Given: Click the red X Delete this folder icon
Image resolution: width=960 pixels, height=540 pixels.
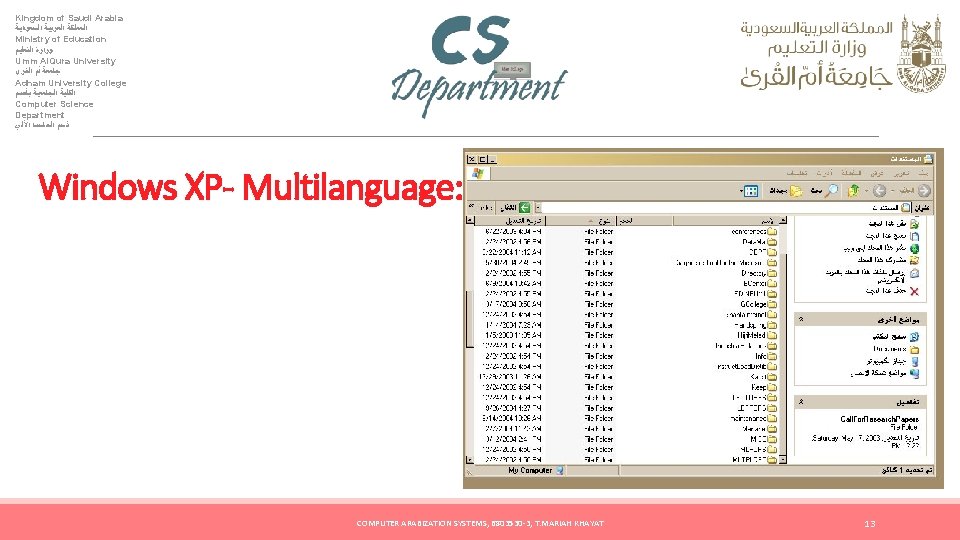Looking at the screenshot, I should tap(914, 291).
